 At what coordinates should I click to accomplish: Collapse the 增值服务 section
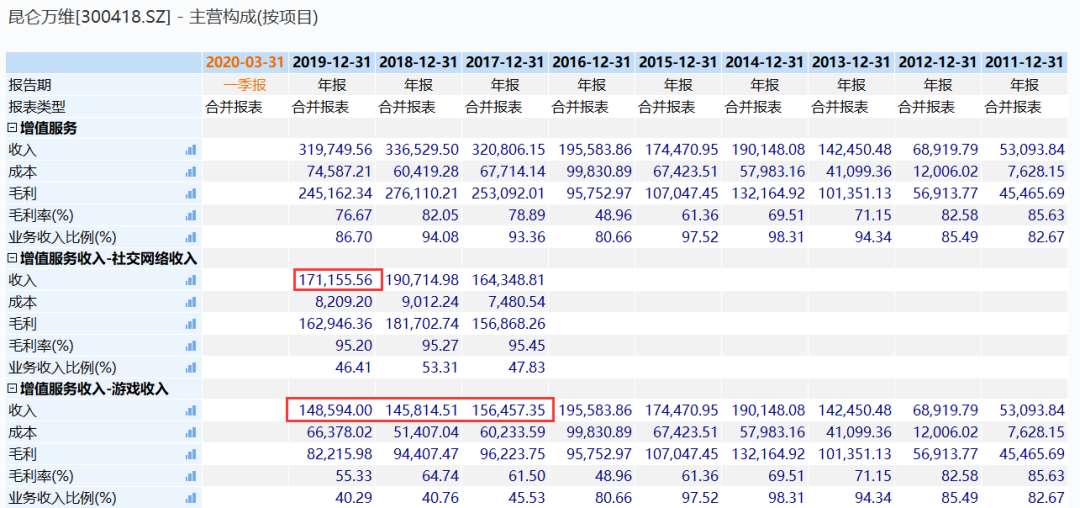12,128
